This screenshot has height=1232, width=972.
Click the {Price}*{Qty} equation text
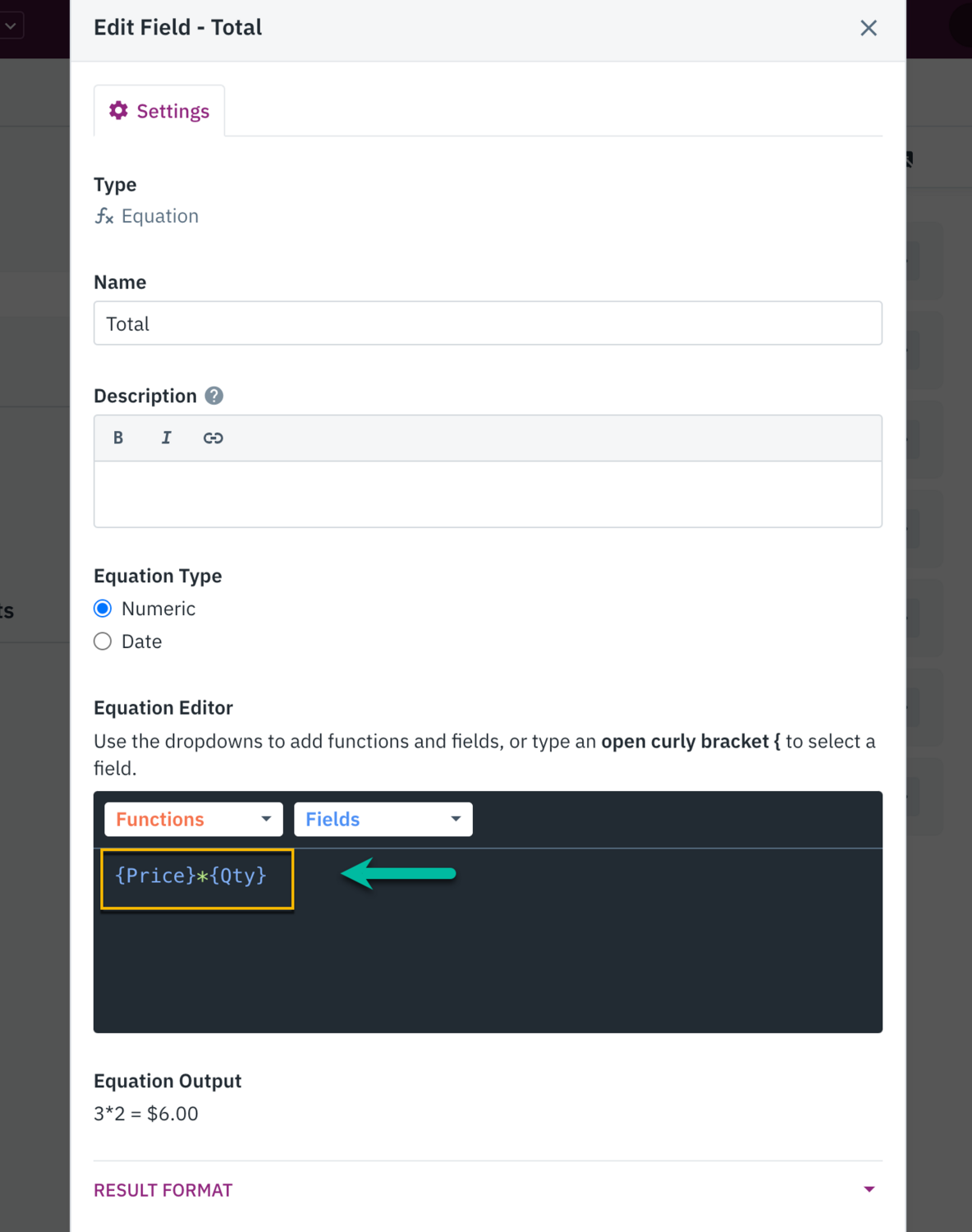[x=191, y=876]
